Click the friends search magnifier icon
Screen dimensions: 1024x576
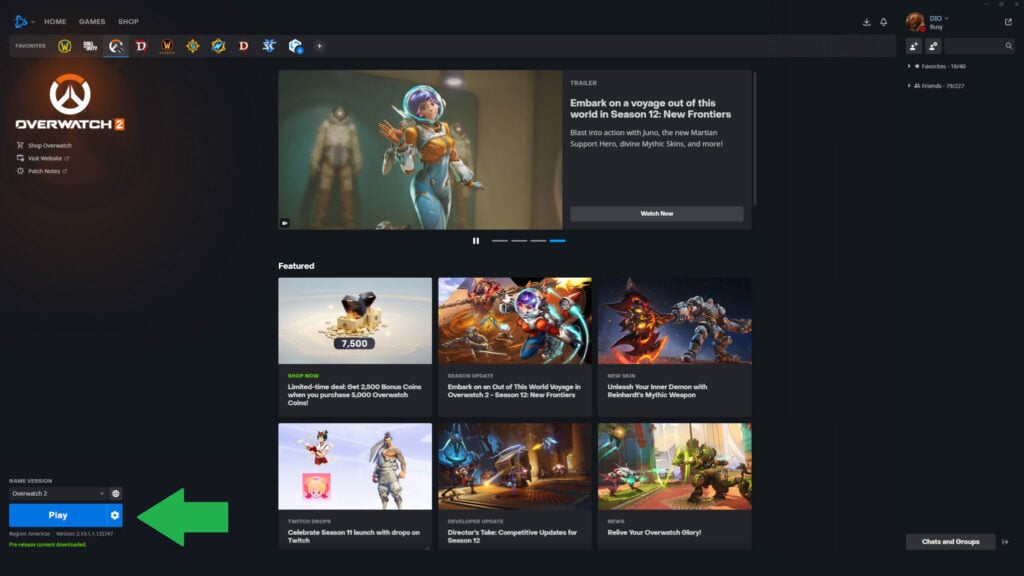[x=1009, y=45]
